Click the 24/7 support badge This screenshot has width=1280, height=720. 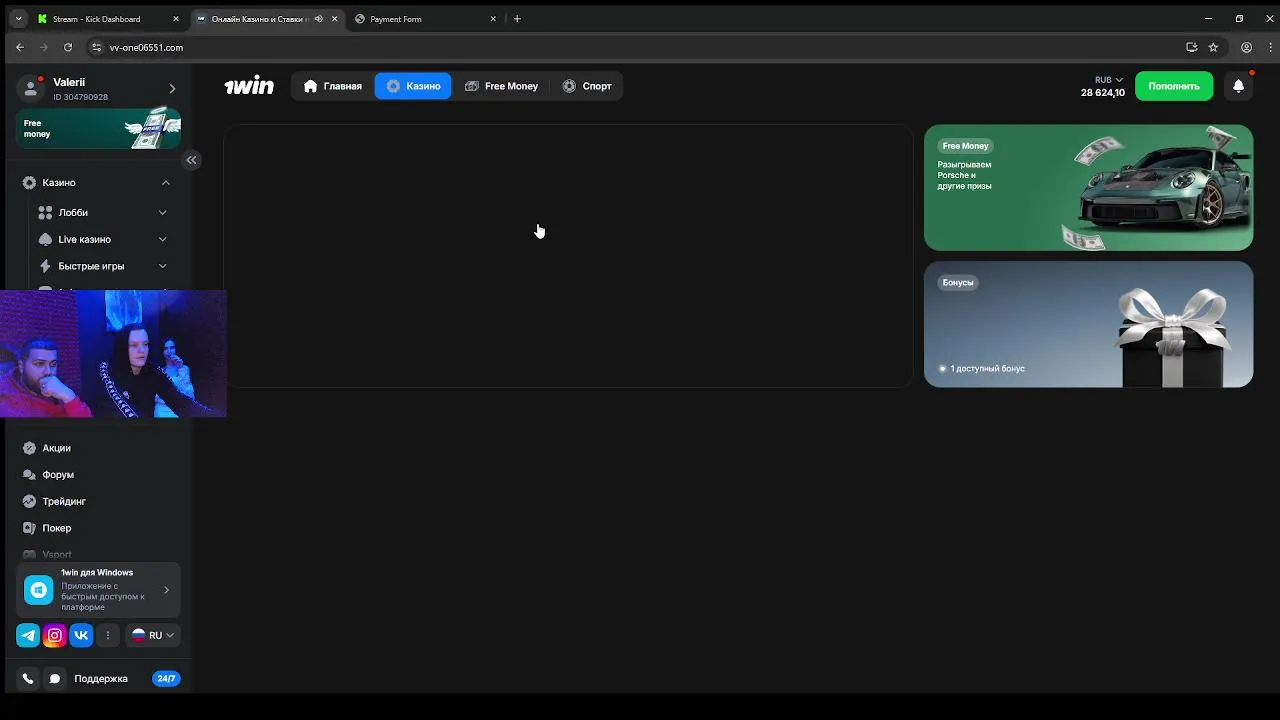[x=166, y=678]
